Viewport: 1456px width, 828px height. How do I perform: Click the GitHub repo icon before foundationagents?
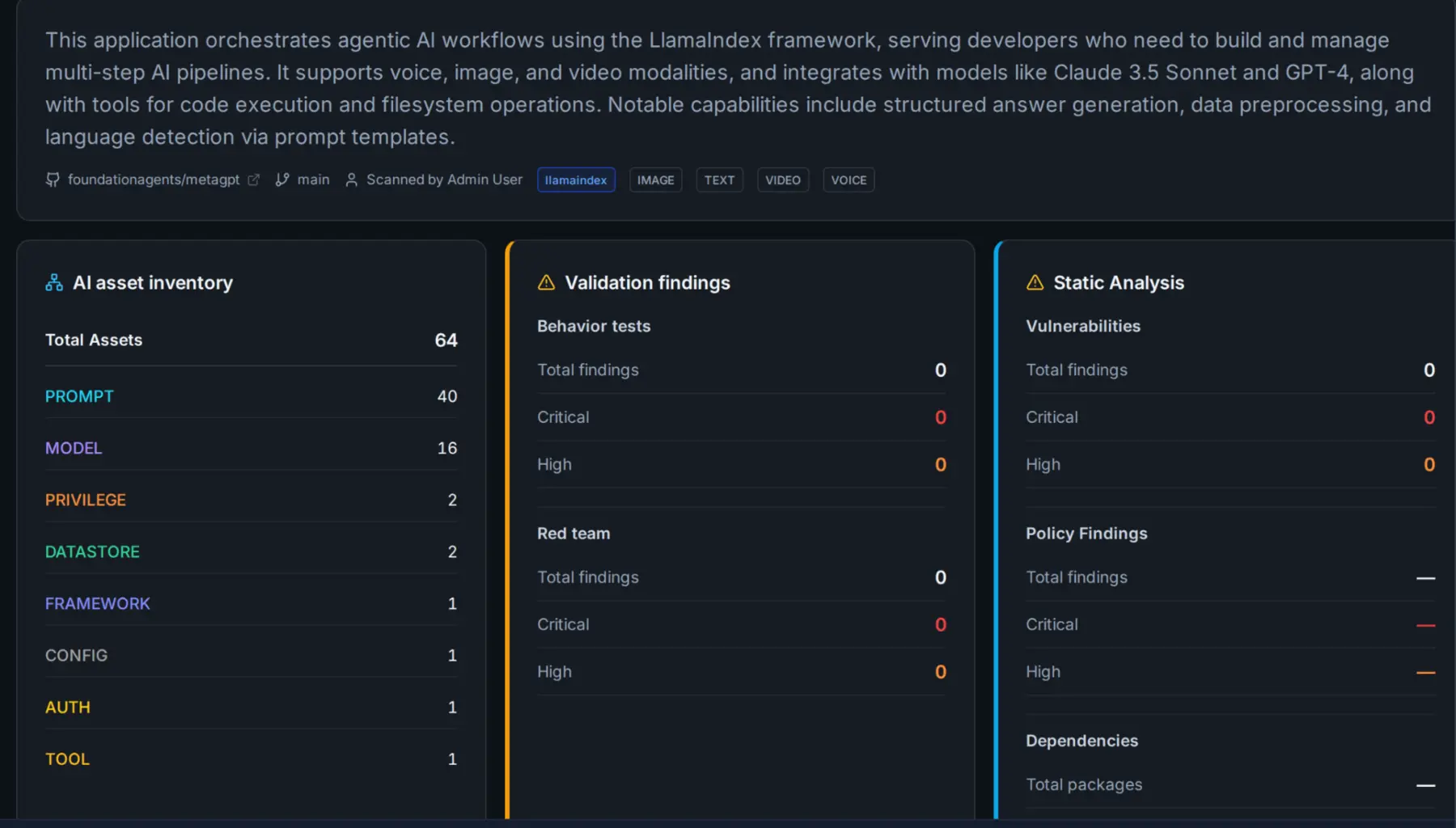[x=53, y=180]
